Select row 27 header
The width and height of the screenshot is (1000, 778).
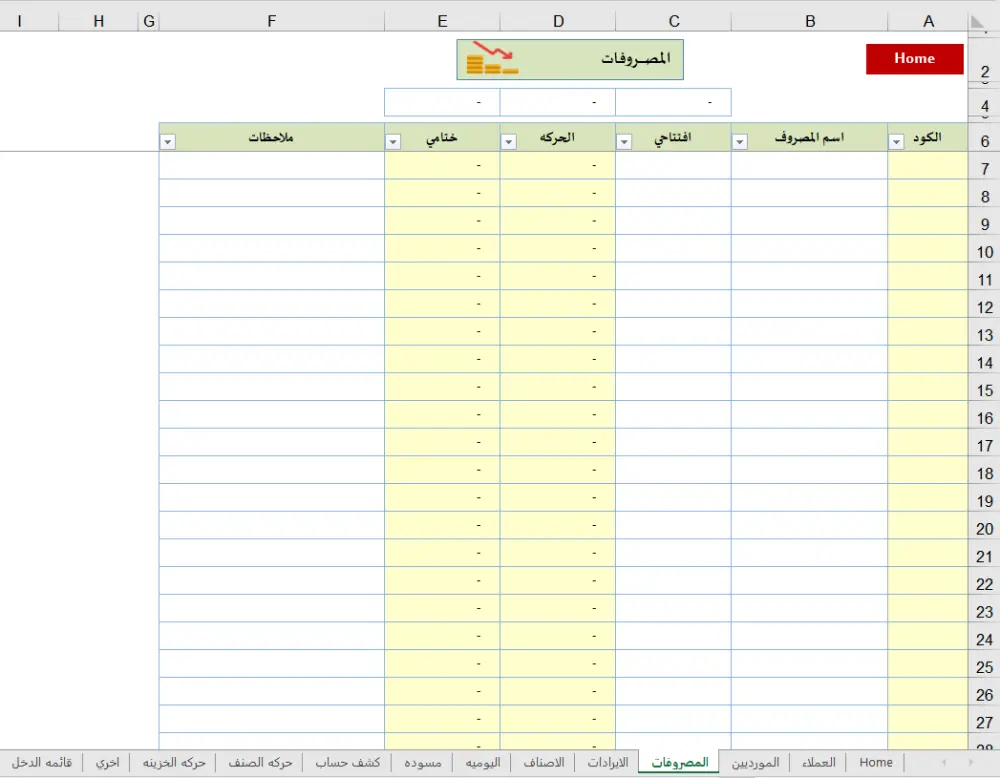984,721
